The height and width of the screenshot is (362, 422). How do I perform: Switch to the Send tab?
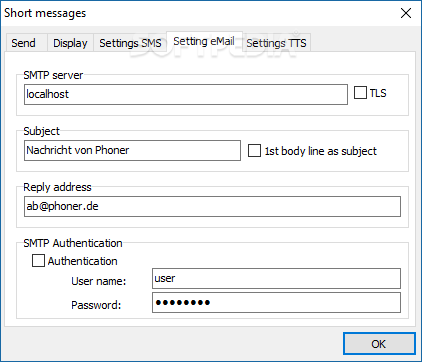coord(27,43)
